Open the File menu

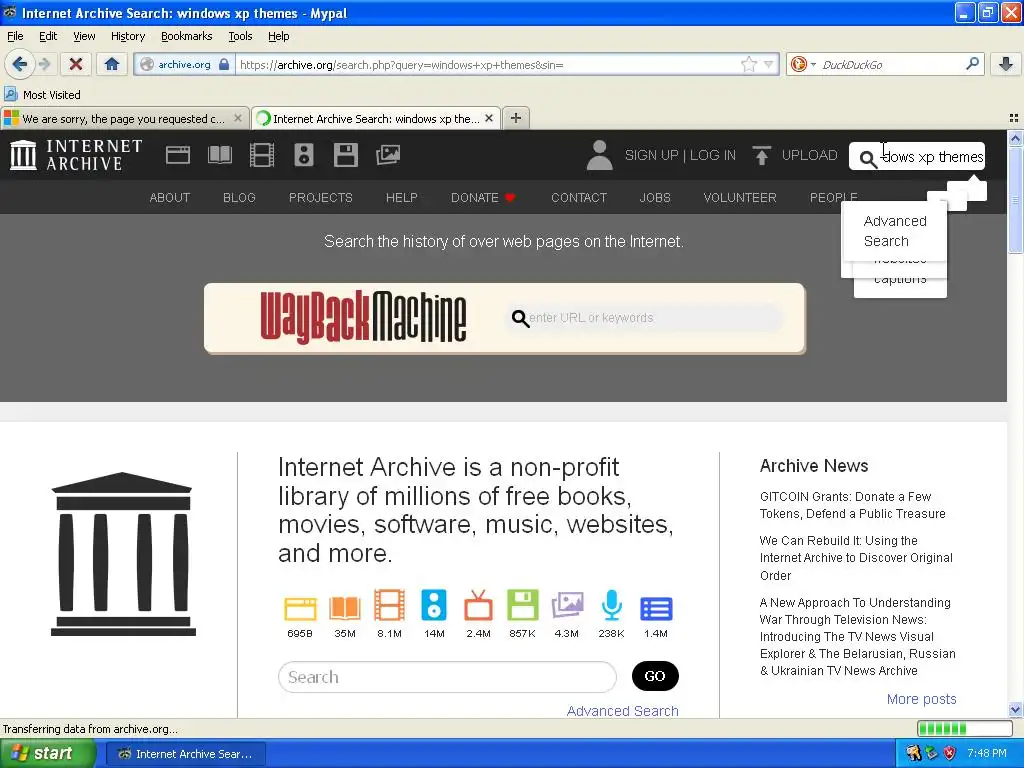15,36
